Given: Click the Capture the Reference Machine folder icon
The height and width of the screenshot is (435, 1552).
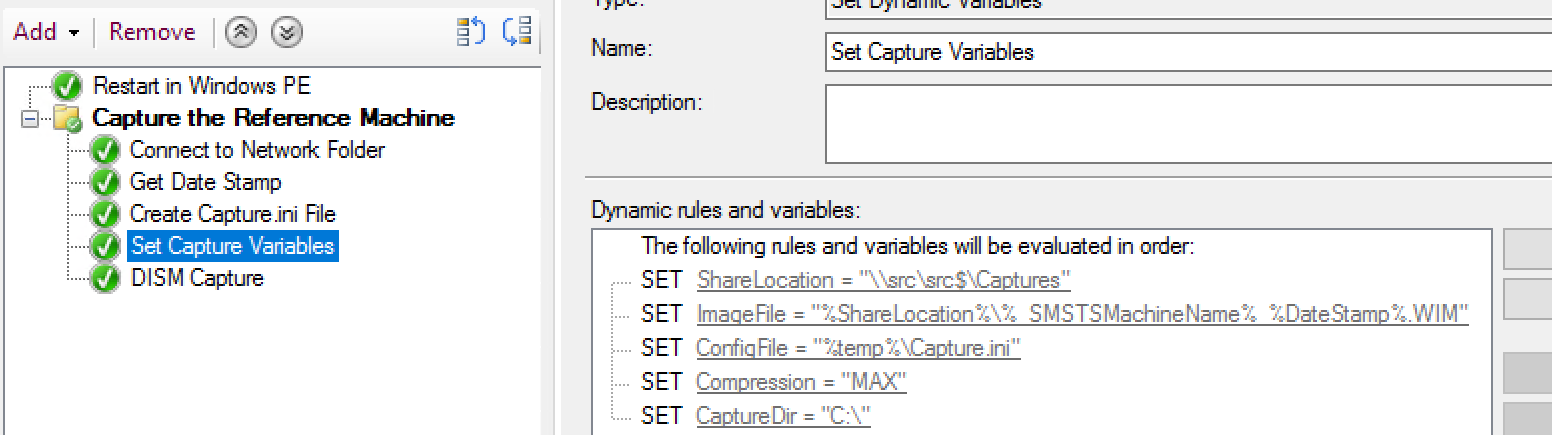Looking at the screenshot, I should coord(67,119).
